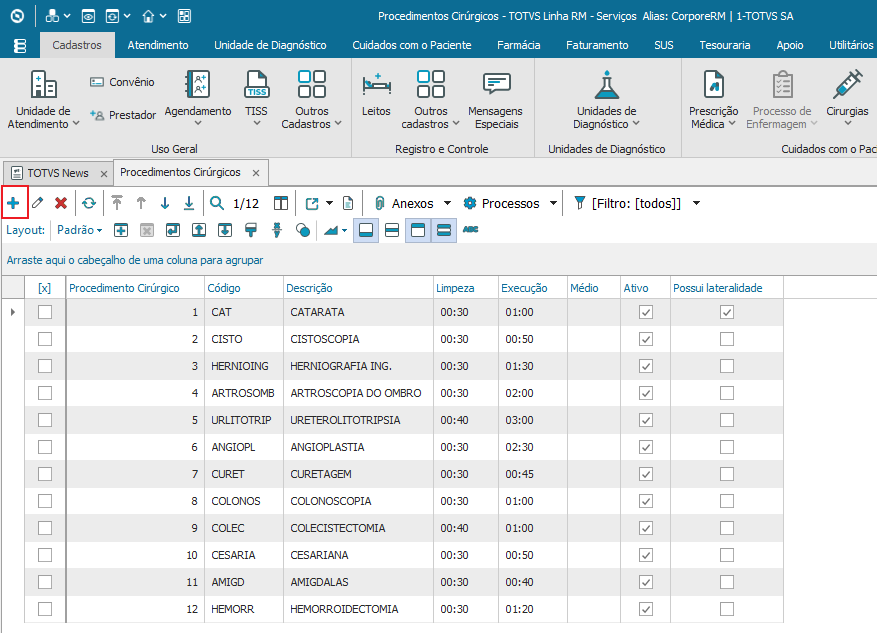Toggle the split rows view button
This screenshot has height=633, width=877.
pyautogui.click(x=392, y=230)
